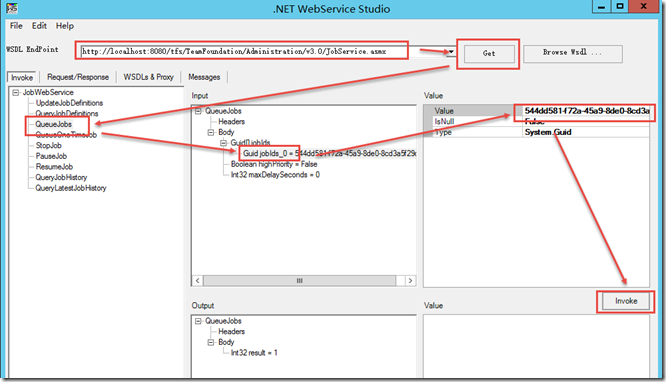Select Headers under Output QueueJobs
The image size is (666, 382).
pos(231,331)
